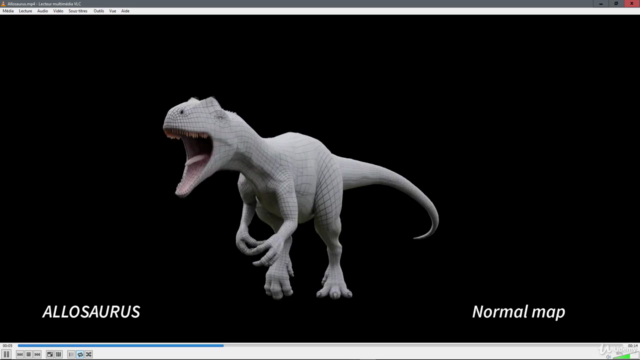Open the Aide menu
Image resolution: width=640 pixels, height=360 pixels.
125,11
